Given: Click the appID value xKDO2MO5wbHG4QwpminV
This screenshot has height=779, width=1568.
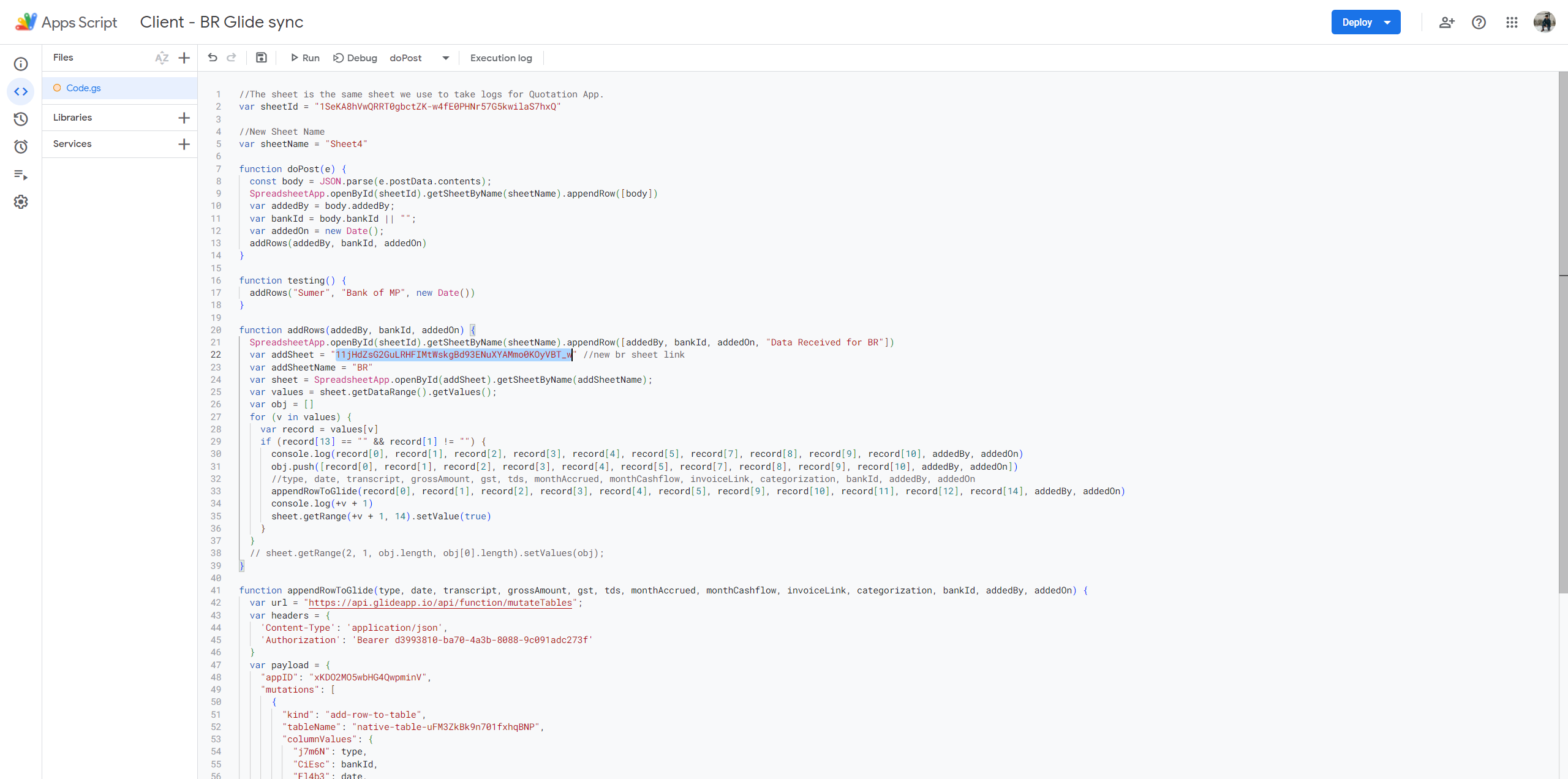Looking at the screenshot, I should click(x=367, y=677).
